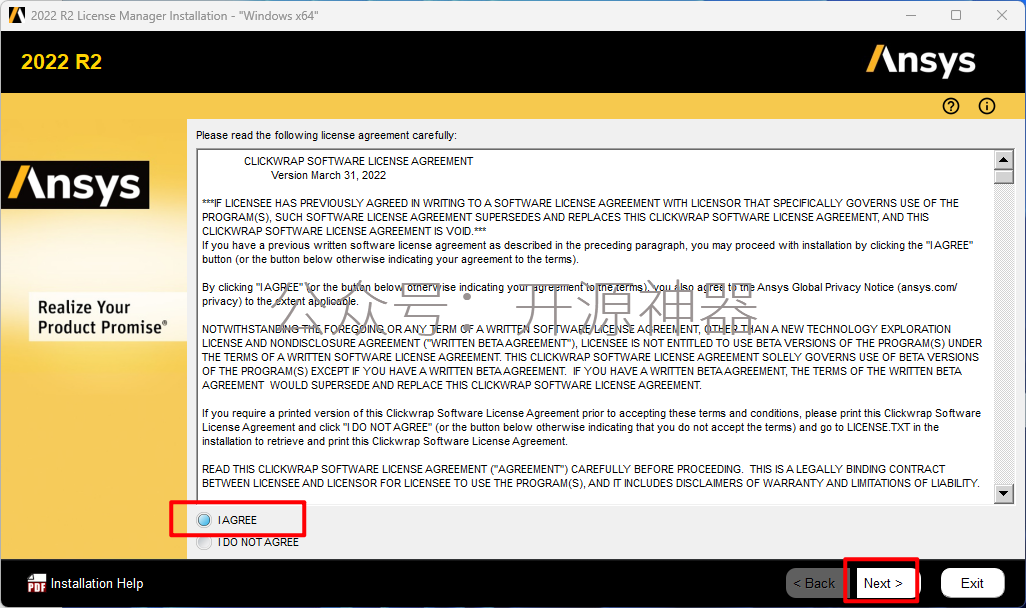Click the license scrollbar up arrow
1026x608 pixels.
pyautogui.click(x=1003, y=160)
